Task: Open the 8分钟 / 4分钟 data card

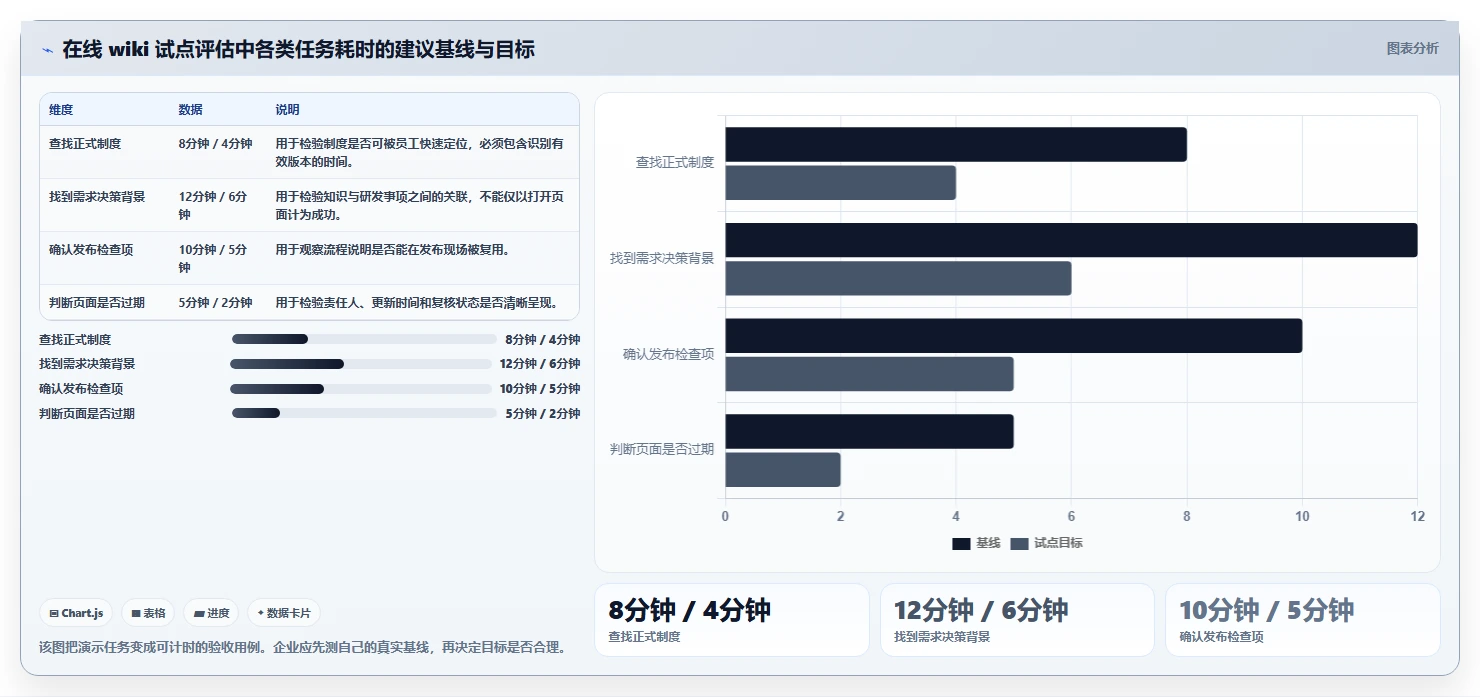Action: click(x=732, y=620)
